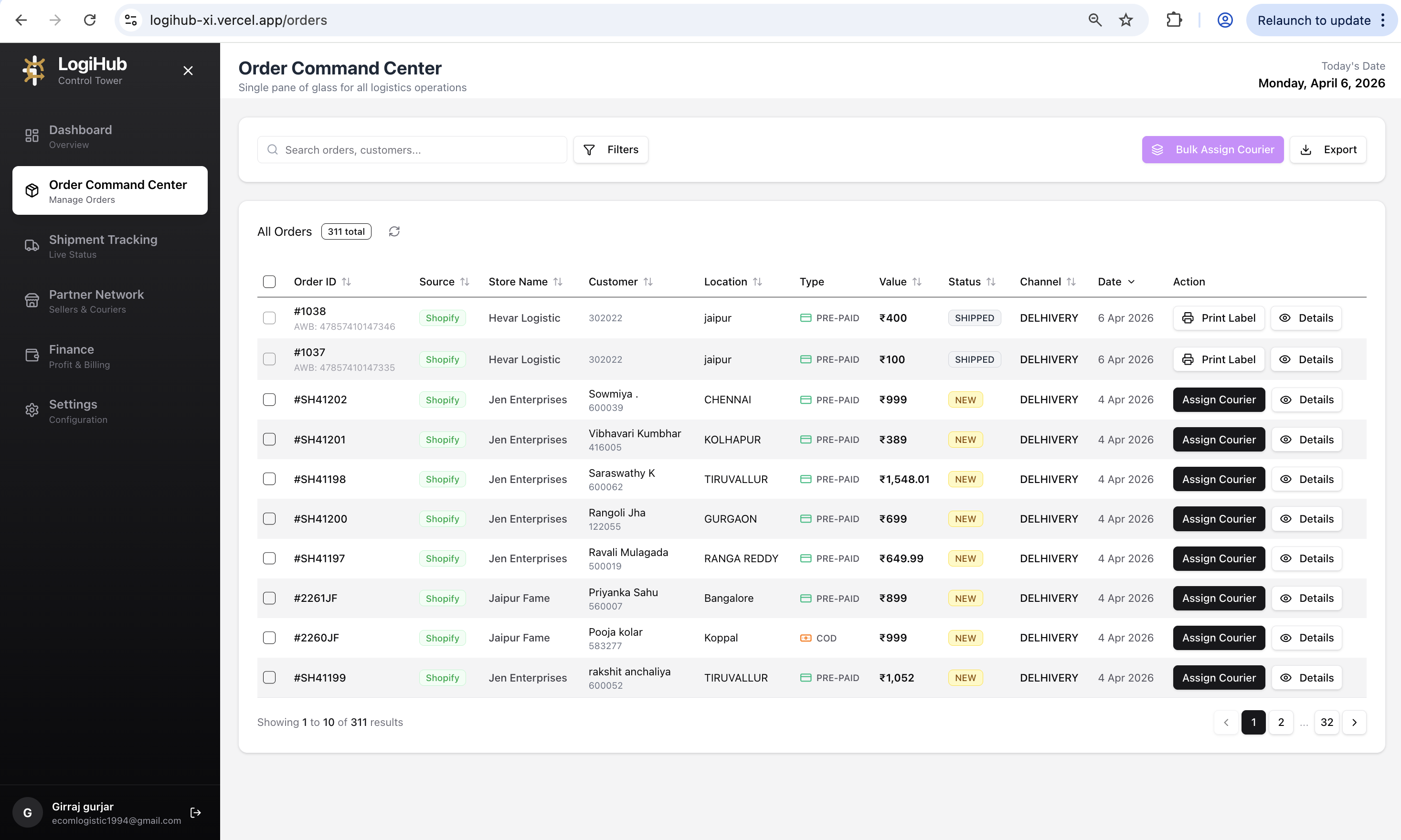
Task: Select checkbox for order #1038
Action: coord(269,318)
